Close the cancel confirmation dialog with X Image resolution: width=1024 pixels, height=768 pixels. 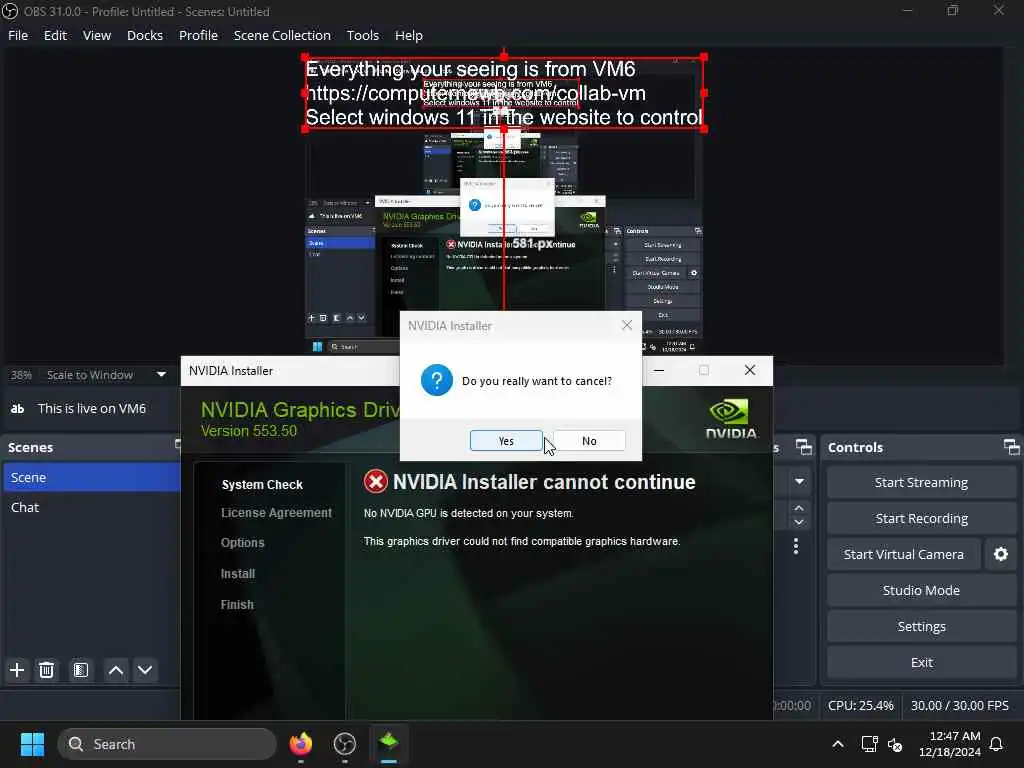click(626, 325)
